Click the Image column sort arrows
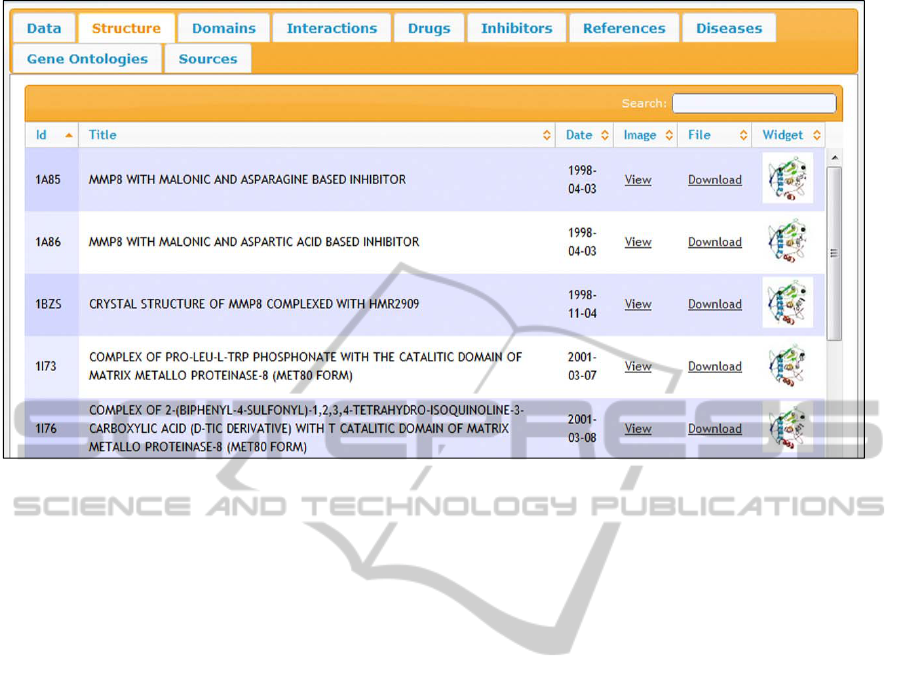This screenshot has height=690, width=901. click(669, 135)
